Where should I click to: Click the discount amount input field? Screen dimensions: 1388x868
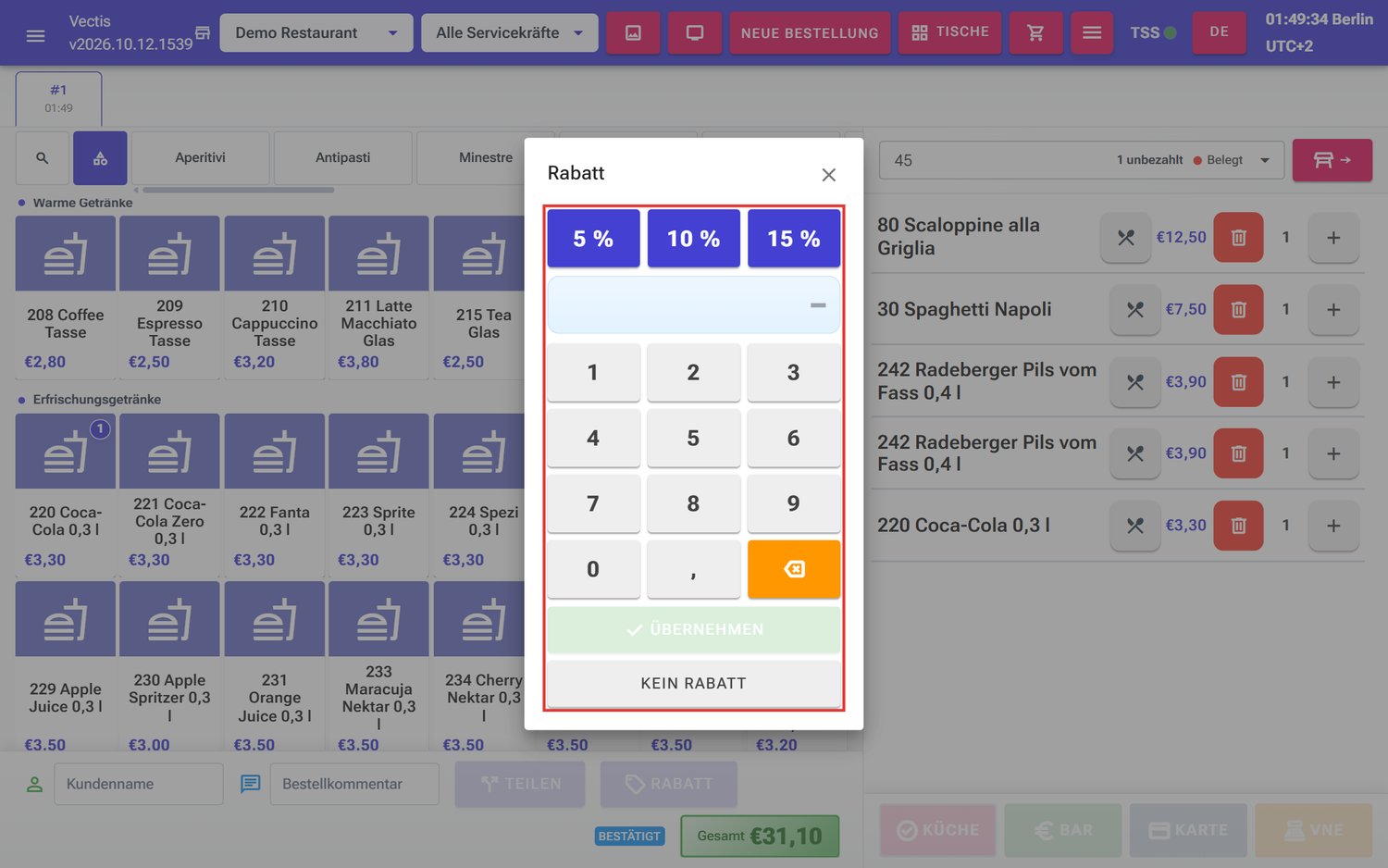point(693,305)
